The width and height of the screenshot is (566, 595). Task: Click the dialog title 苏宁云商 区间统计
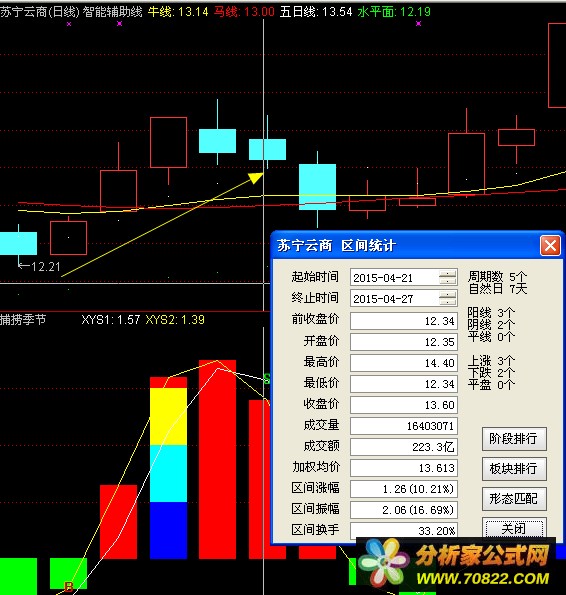tap(336, 246)
